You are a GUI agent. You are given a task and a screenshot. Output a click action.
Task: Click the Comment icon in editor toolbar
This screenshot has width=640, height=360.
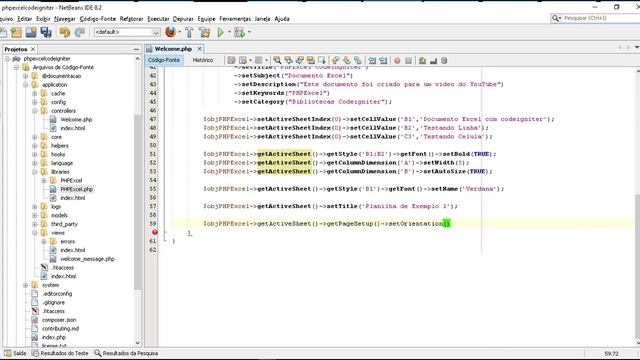pyautogui.click(x=422, y=61)
